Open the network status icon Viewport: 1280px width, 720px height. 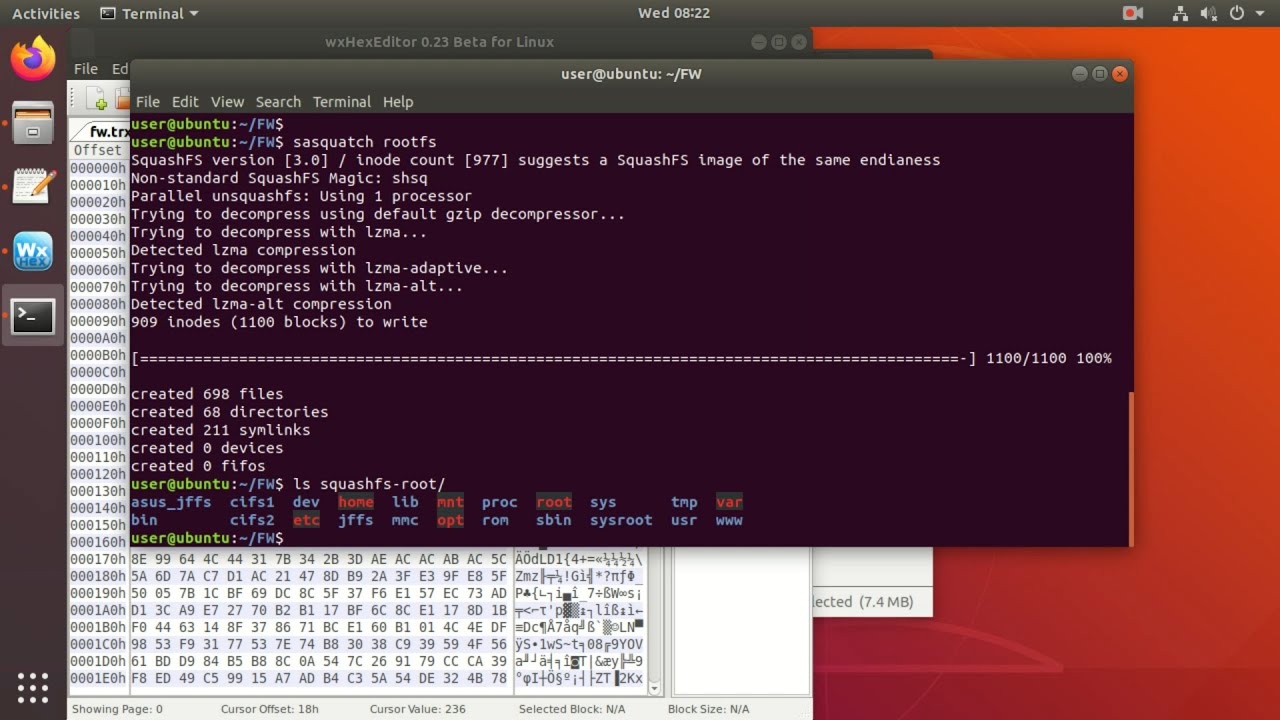tap(1181, 13)
